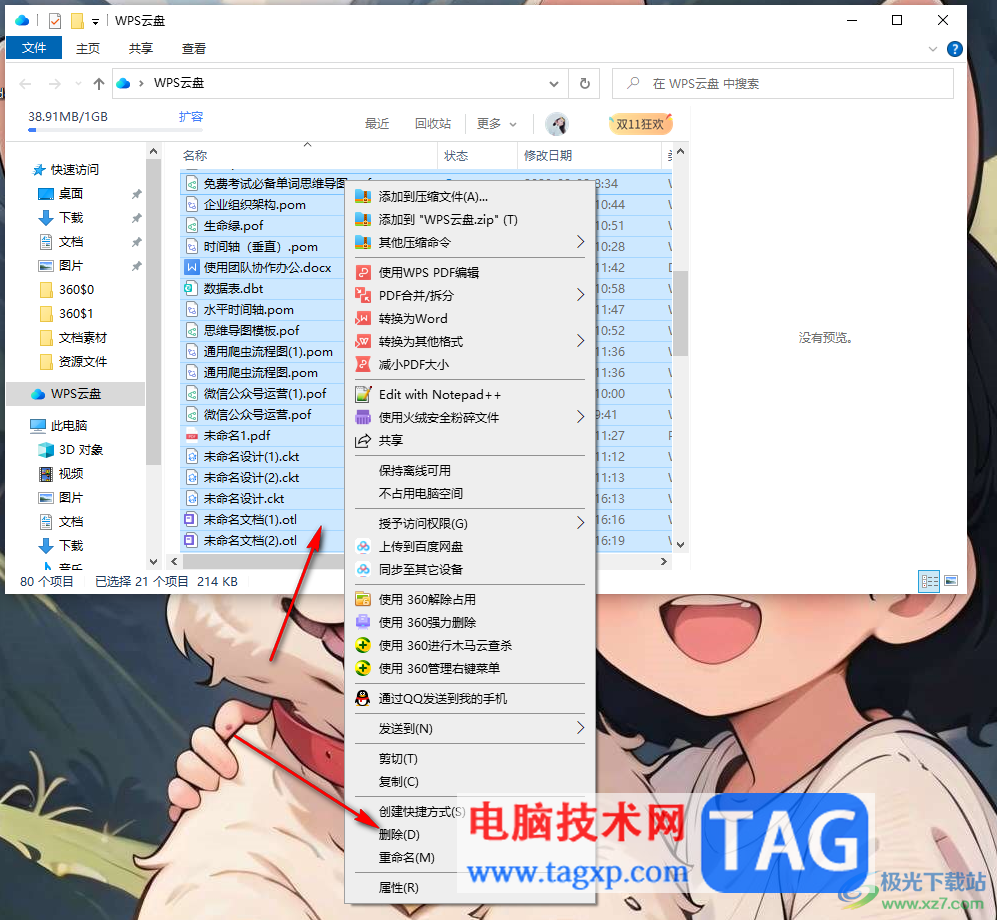Open the address bar history dropdown
997x920 pixels.
554,83
